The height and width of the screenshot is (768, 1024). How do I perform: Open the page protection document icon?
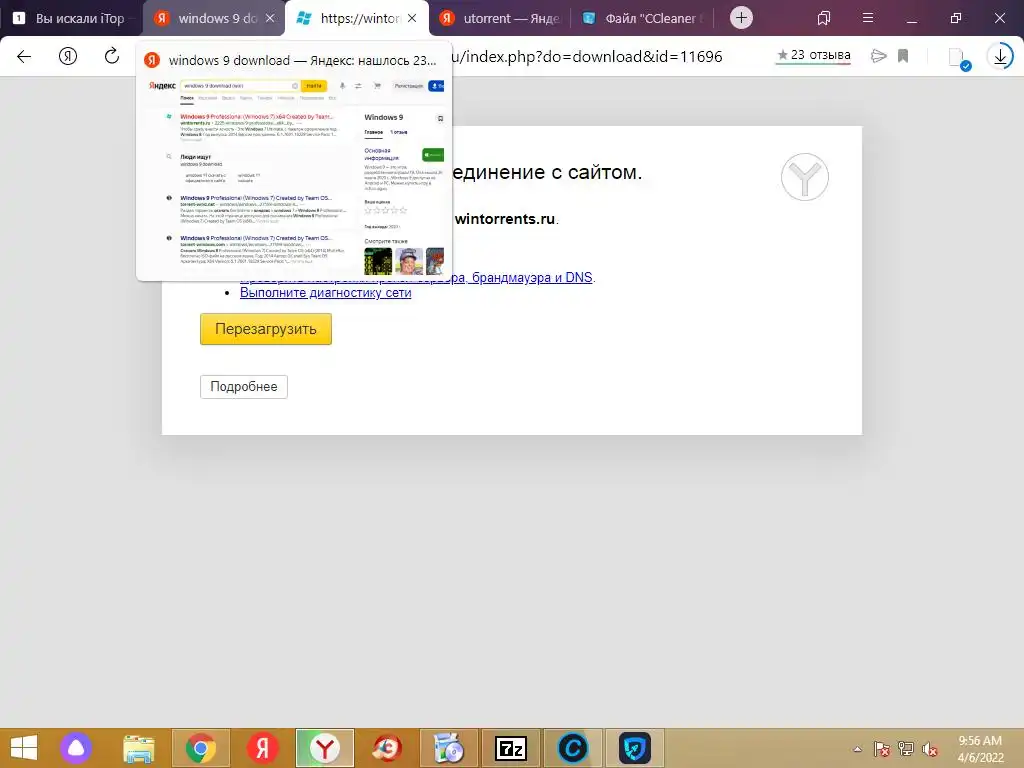click(x=959, y=58)
